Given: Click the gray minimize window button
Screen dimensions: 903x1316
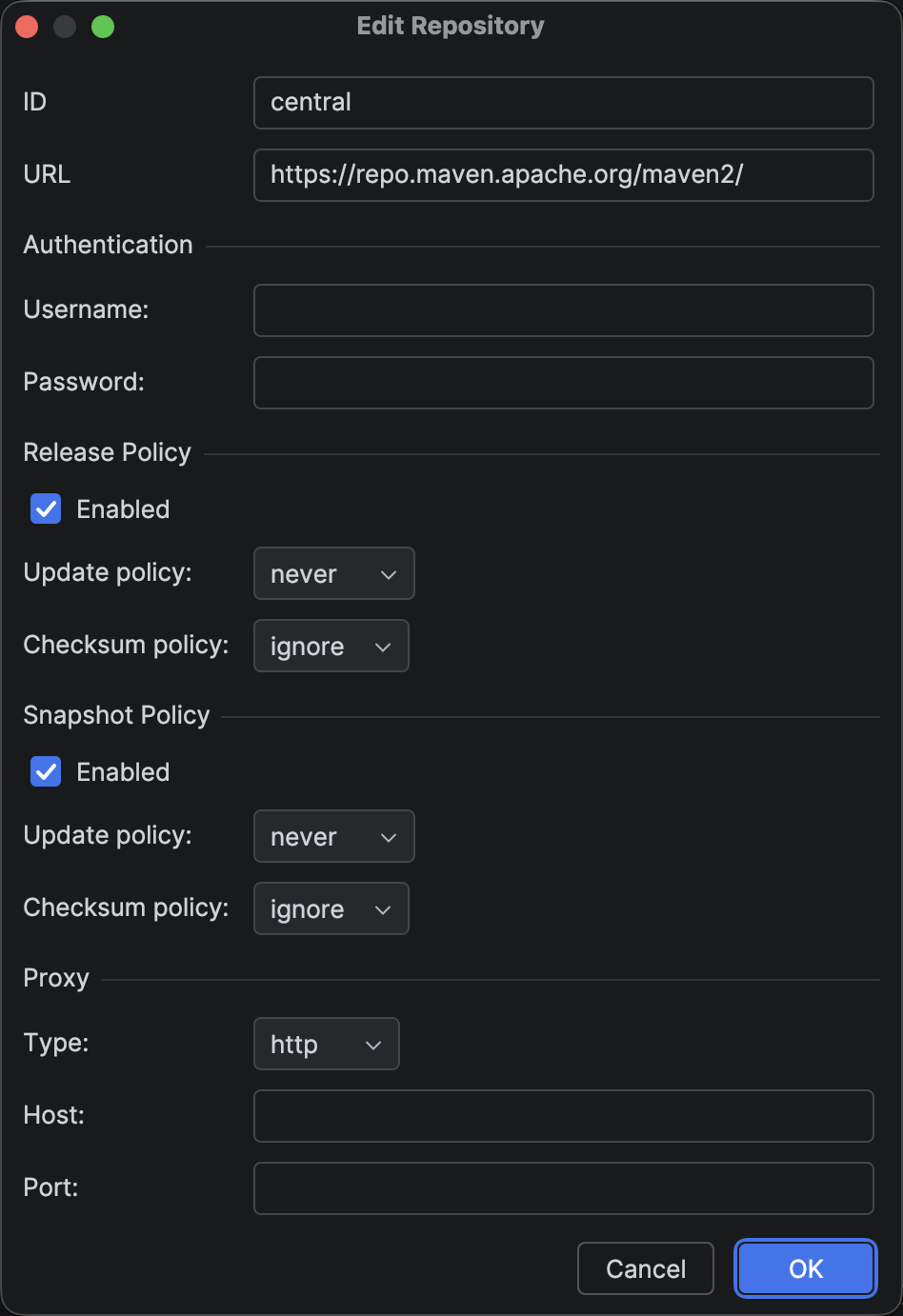Looking at the screenshot, I should click(x=65, y=27).
